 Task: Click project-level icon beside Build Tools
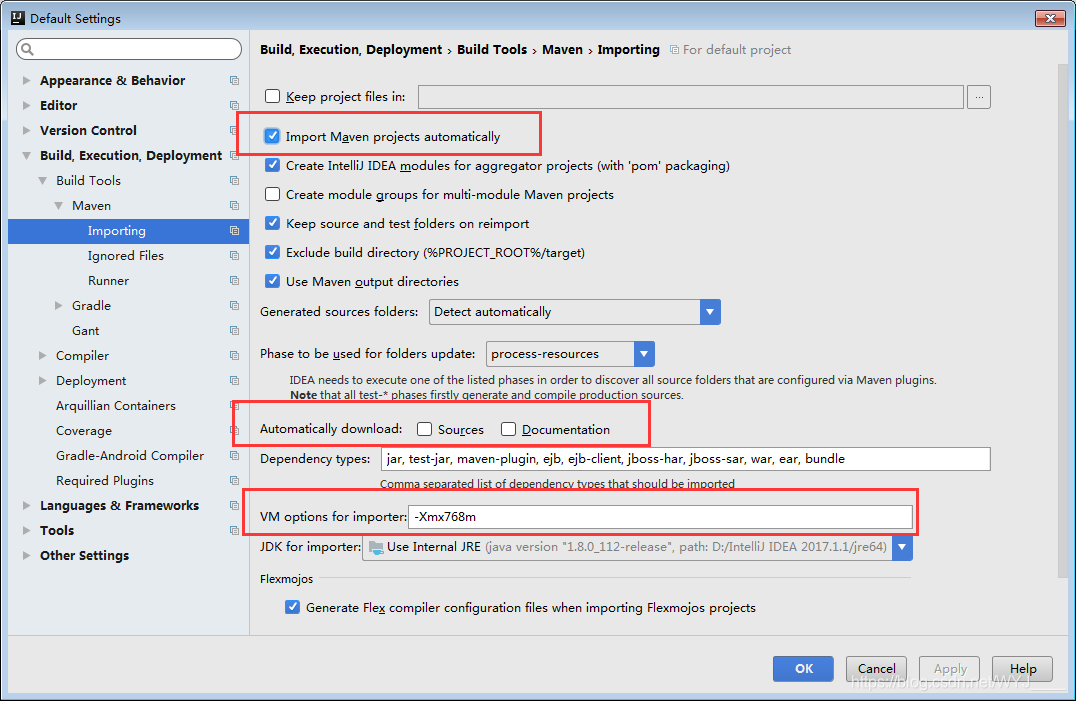coord(234,181)
